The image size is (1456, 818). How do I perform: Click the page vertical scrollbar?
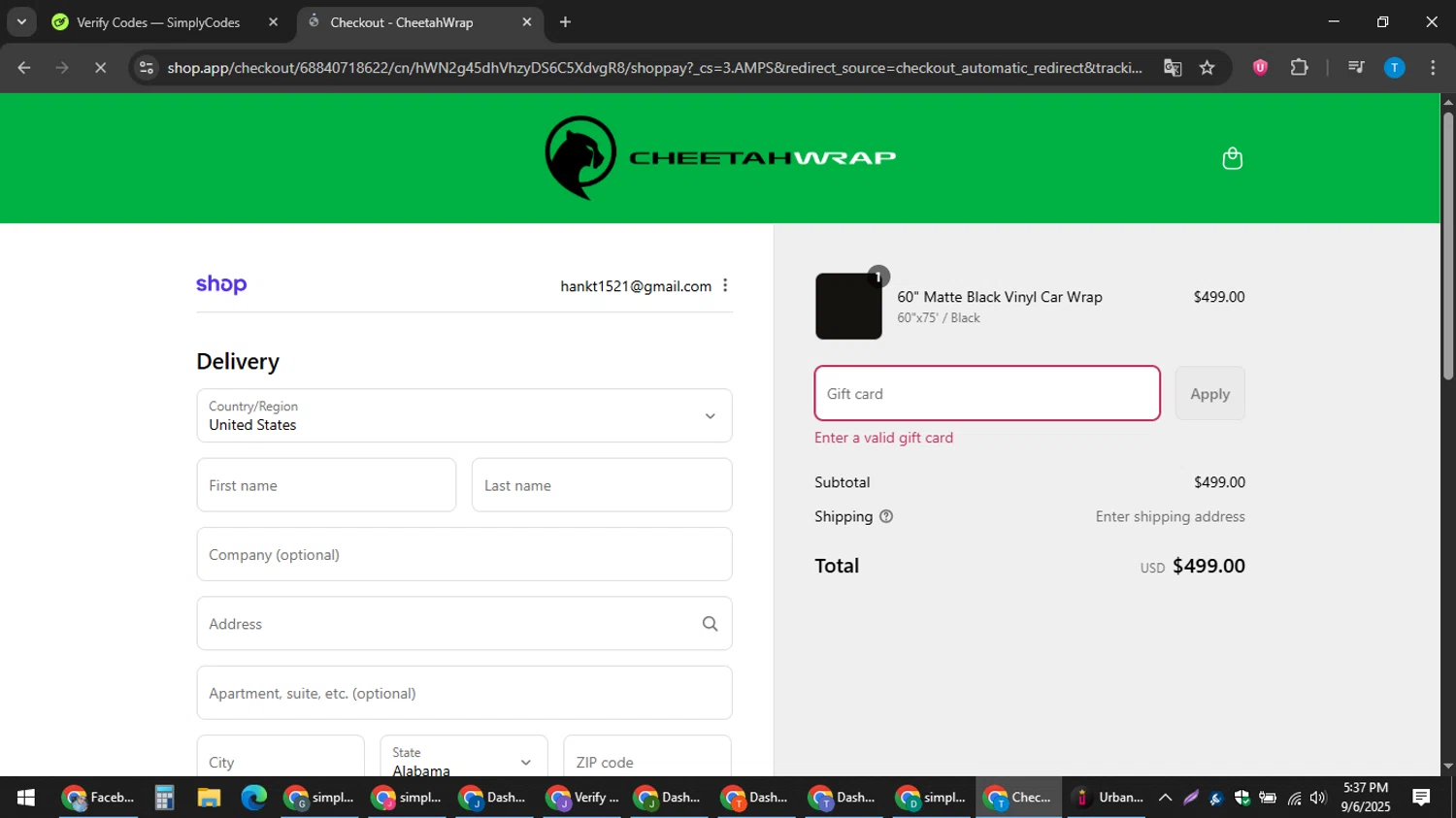click(1448, 245)
